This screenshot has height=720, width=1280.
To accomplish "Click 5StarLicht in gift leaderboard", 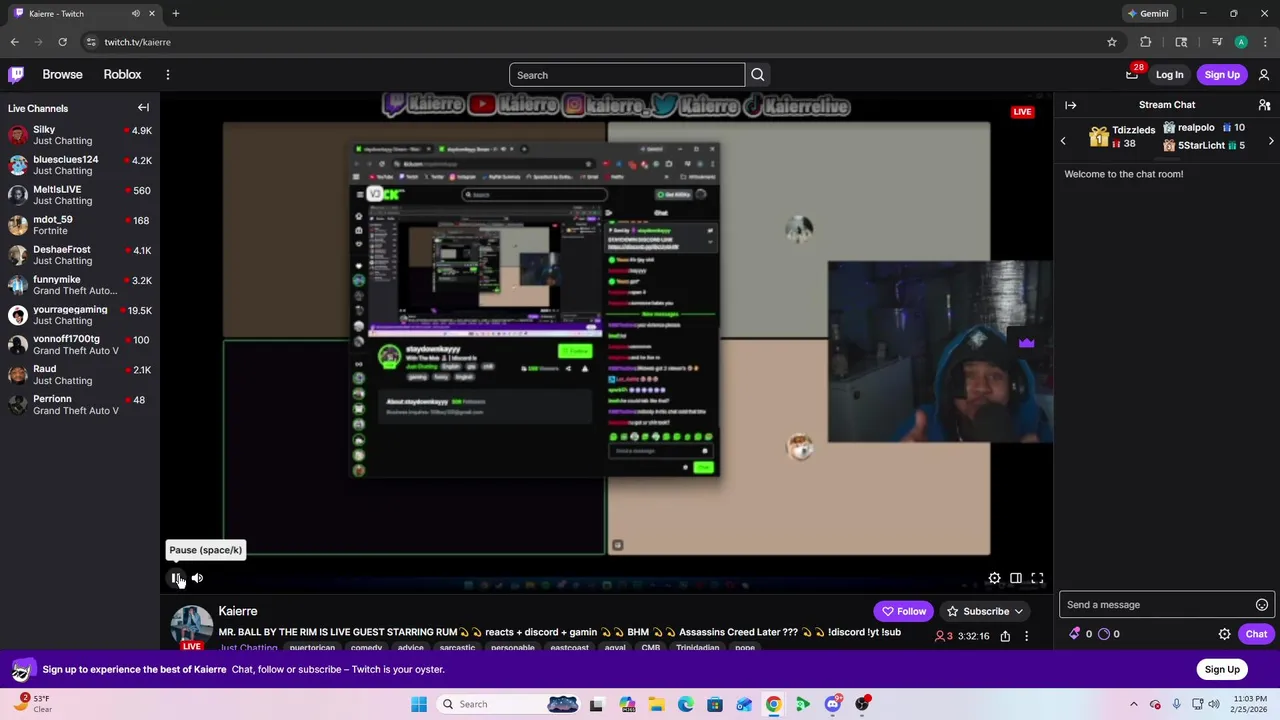I will coord(1201,146).
